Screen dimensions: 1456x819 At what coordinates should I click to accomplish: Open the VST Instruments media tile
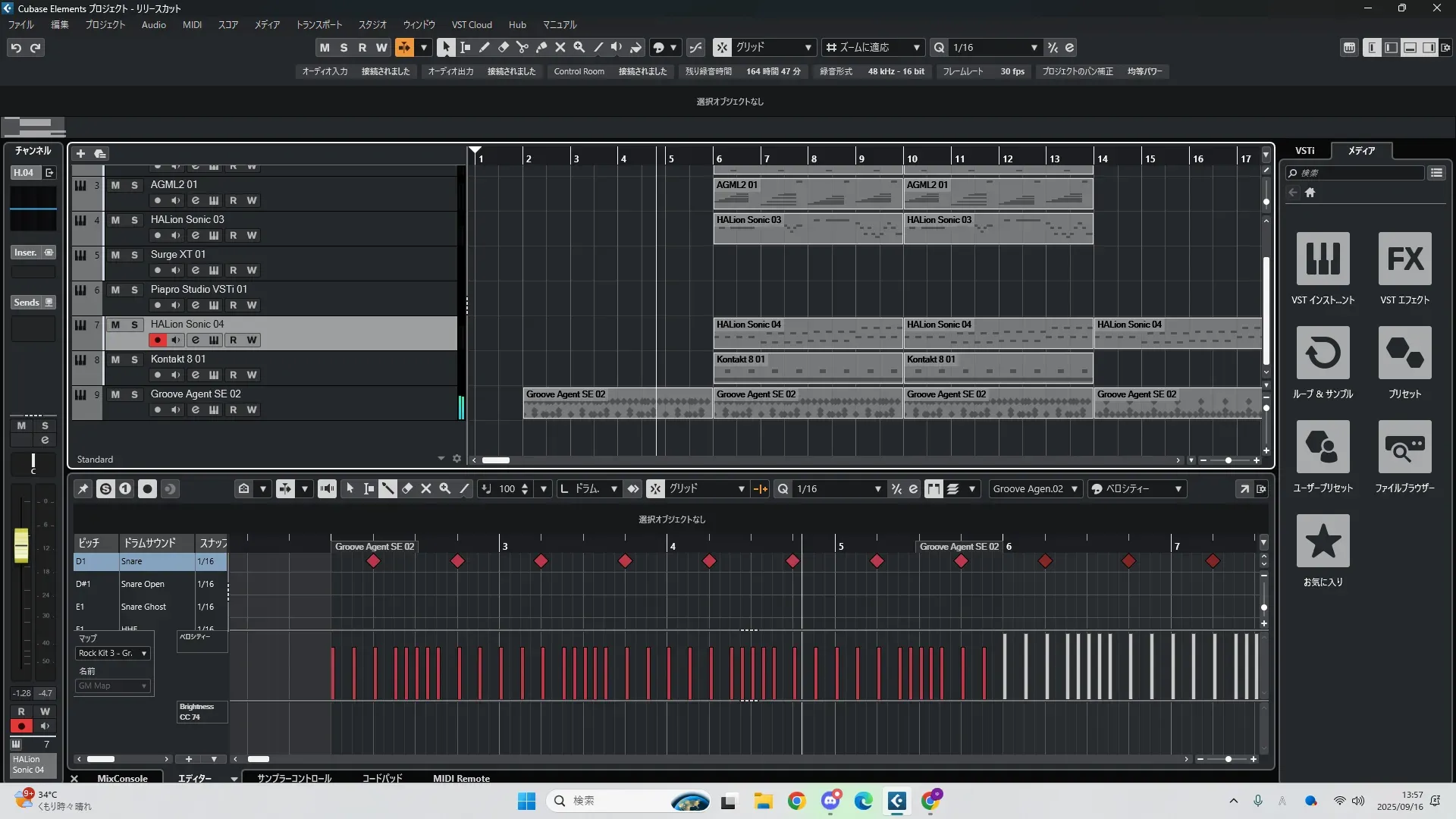pyautogui.click(x=1323, y=259)
